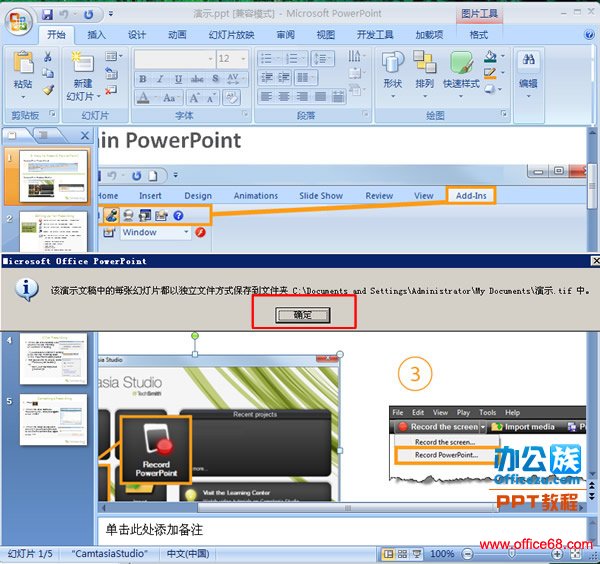Select the slide 5 thumbnail
600x564 pixels.
[x=53, y=420]
